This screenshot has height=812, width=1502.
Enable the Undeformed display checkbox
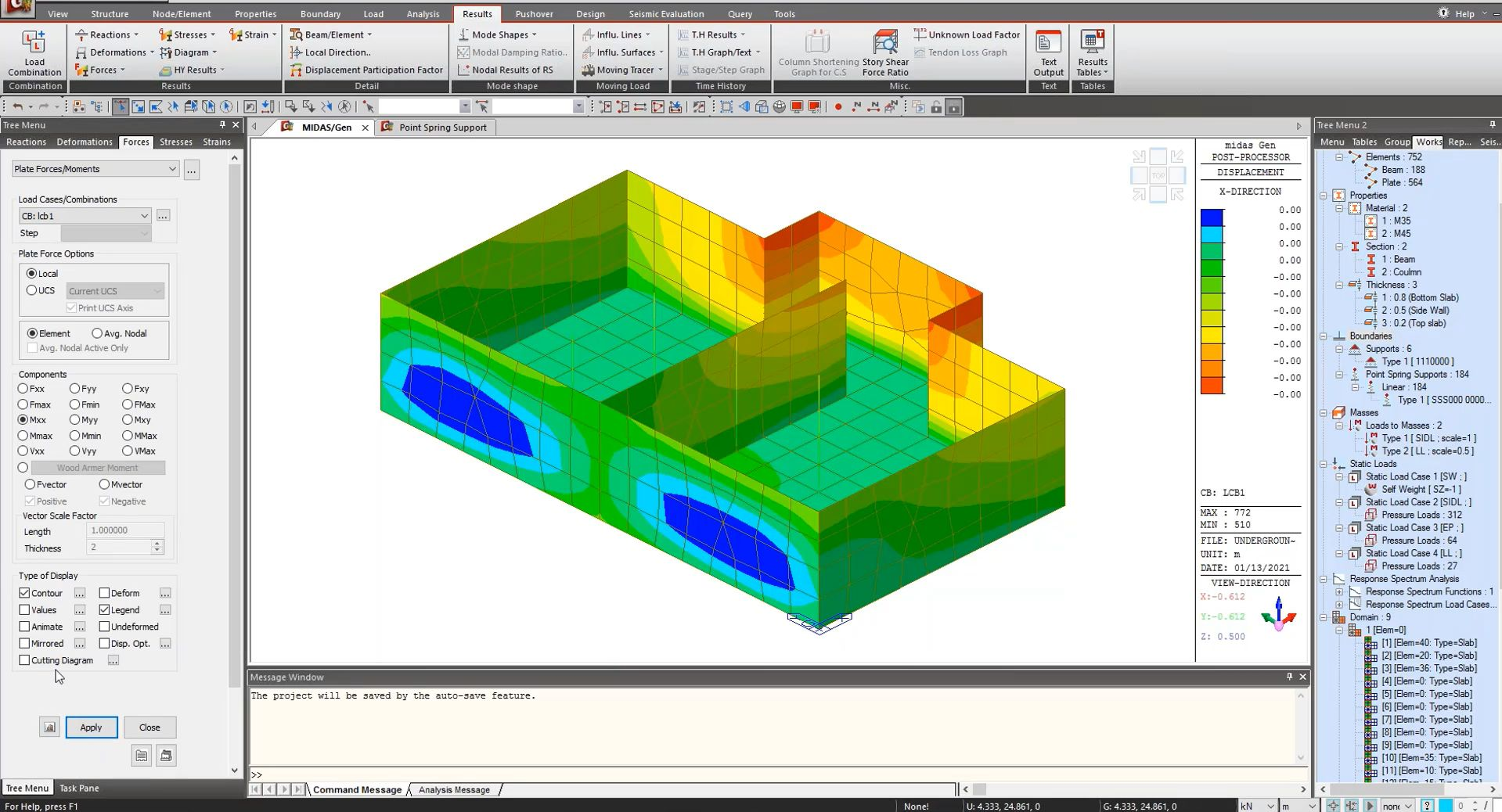click(x=103, y=627)
